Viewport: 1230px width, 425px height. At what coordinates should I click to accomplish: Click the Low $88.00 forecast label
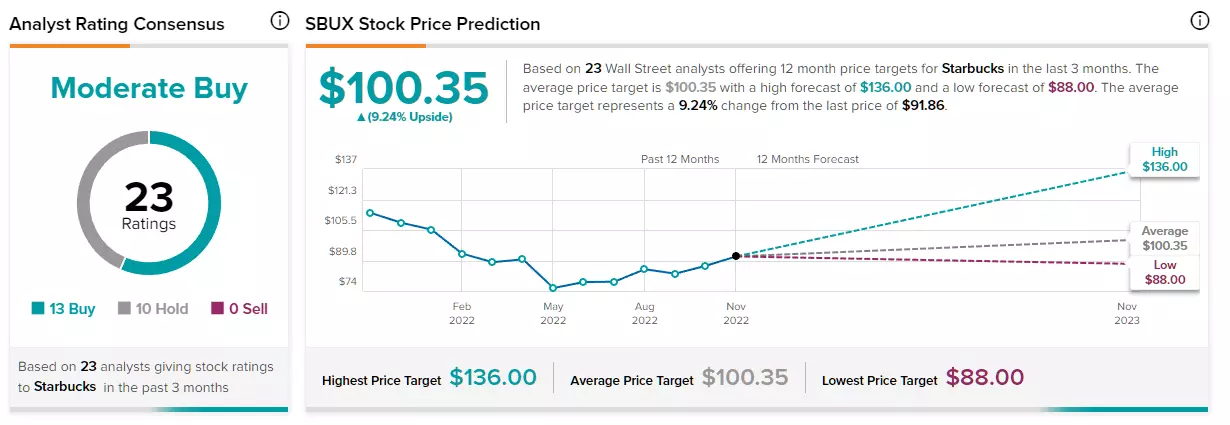click(x=1164, y=272)
